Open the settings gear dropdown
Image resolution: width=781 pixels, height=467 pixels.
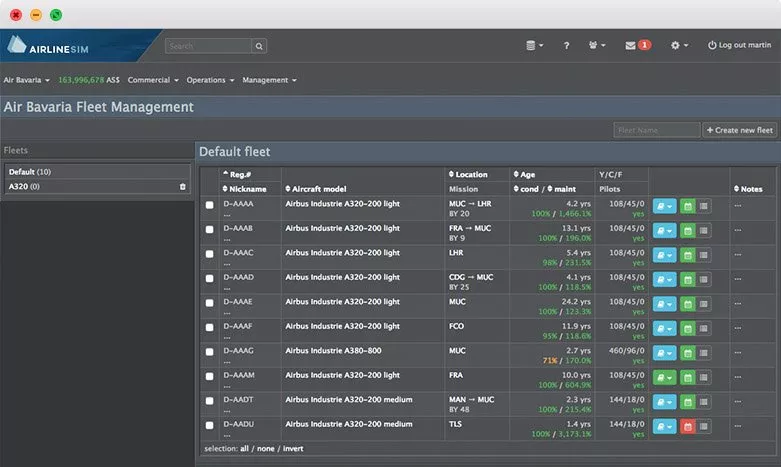tap(679, 45)
